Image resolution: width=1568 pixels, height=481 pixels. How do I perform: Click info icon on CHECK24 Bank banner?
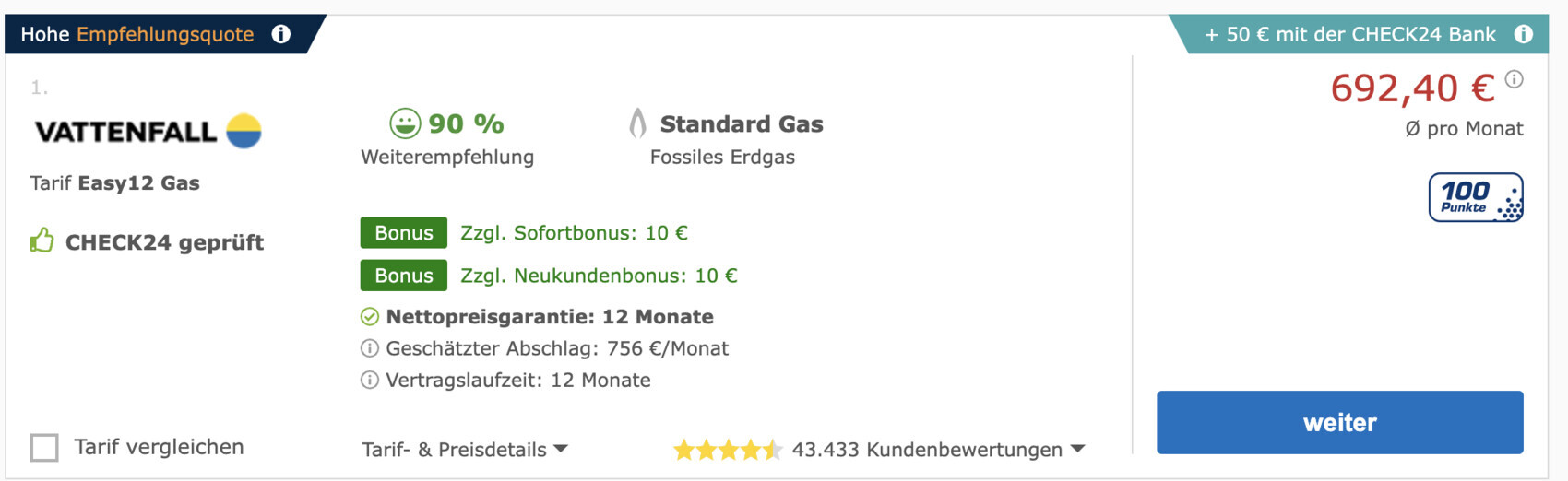click(x=1523, y=34)
